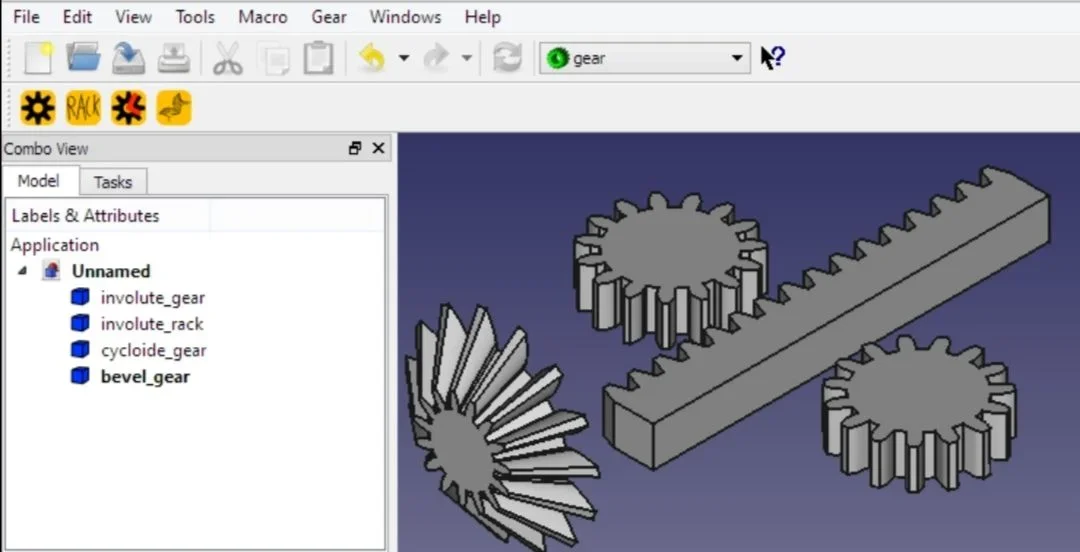Undock the Combo View panel

pyautogui.click(x=355, y=148)
